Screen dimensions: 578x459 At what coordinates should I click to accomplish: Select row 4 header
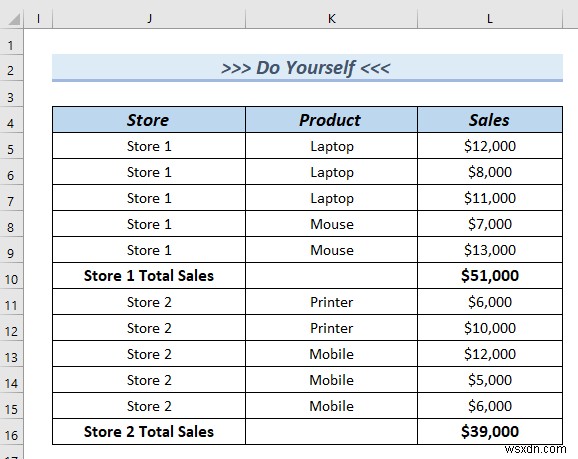tap(11, 123)
